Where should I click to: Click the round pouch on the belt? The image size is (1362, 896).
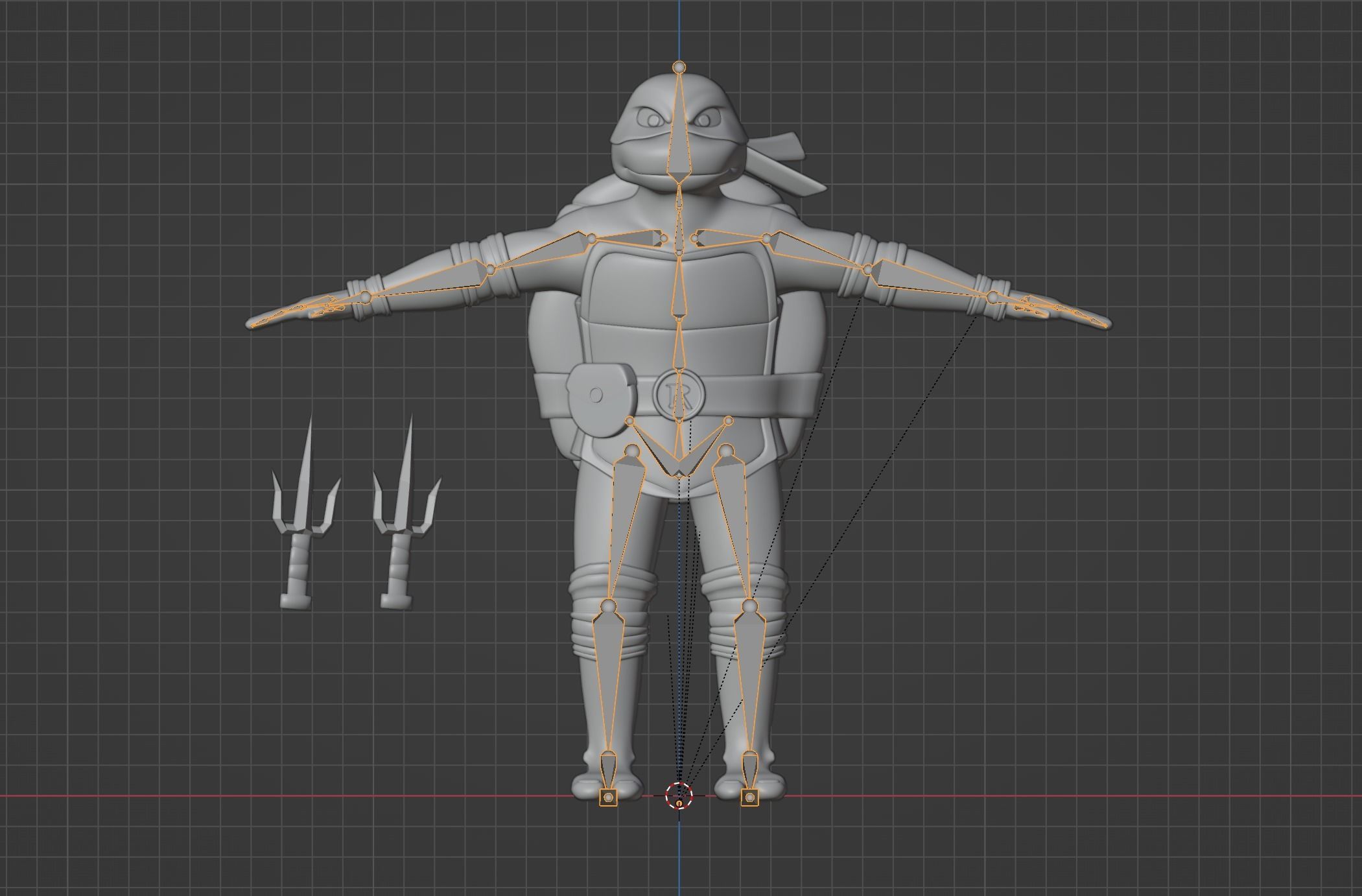[x=601, y=399]
